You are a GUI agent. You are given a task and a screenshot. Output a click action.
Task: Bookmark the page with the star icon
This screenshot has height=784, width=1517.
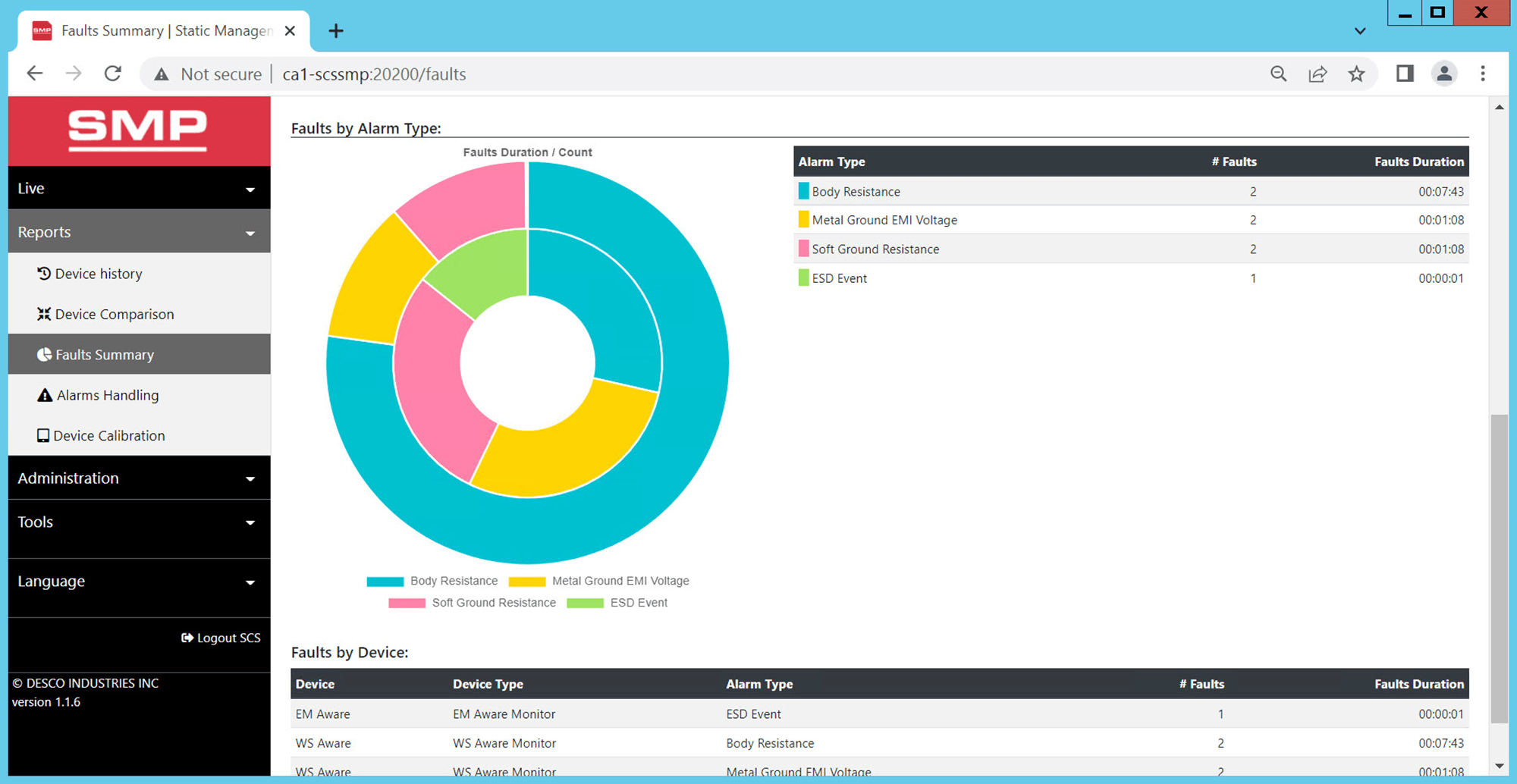[1356, 74]
